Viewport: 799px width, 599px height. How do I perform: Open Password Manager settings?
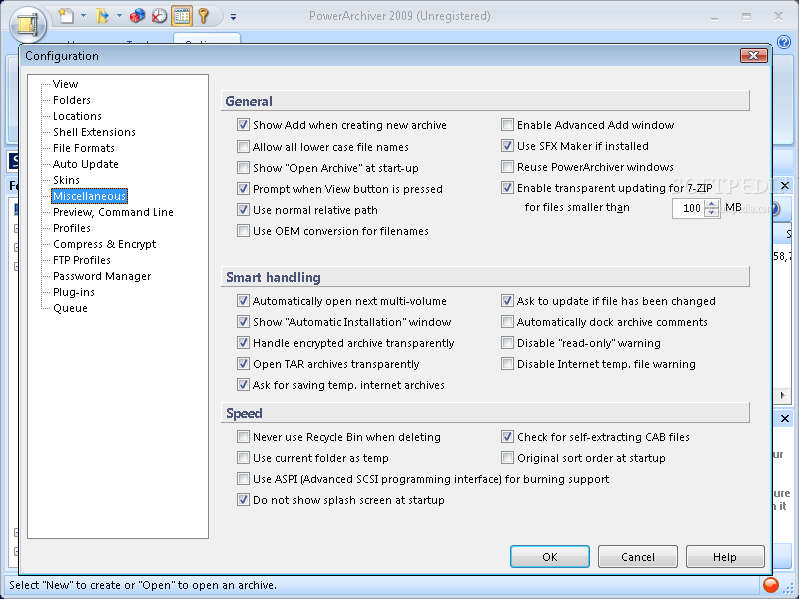coord(102,276)
